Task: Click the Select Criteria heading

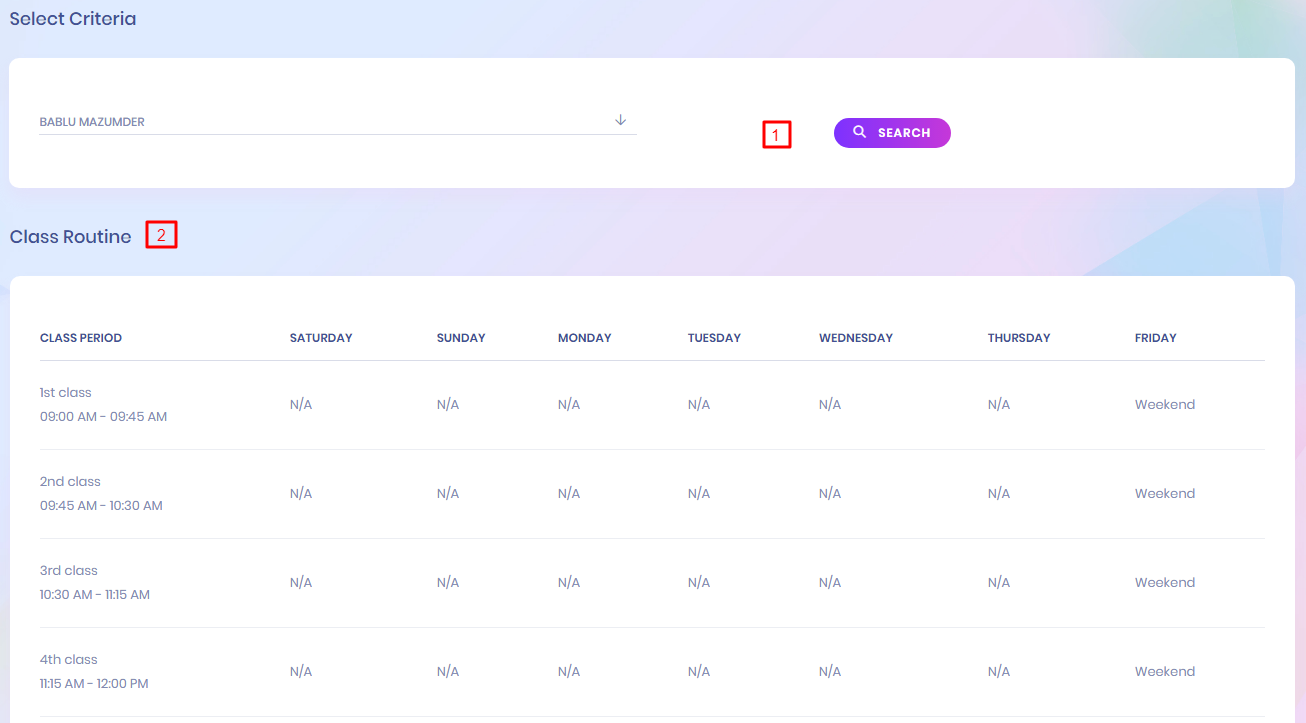Action: [x=73, y=19]
